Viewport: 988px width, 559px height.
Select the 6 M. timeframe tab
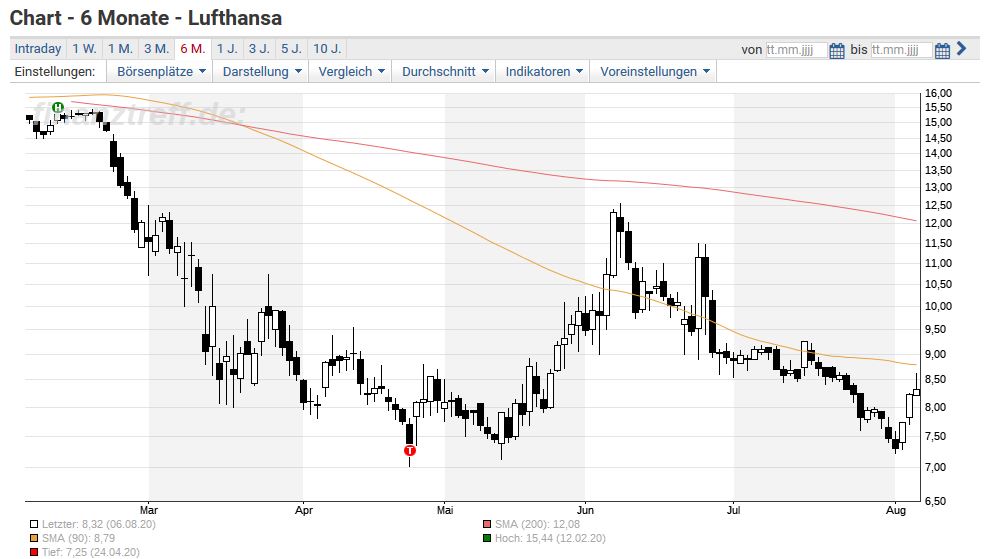pyautogui.click(x=192, y=49)
